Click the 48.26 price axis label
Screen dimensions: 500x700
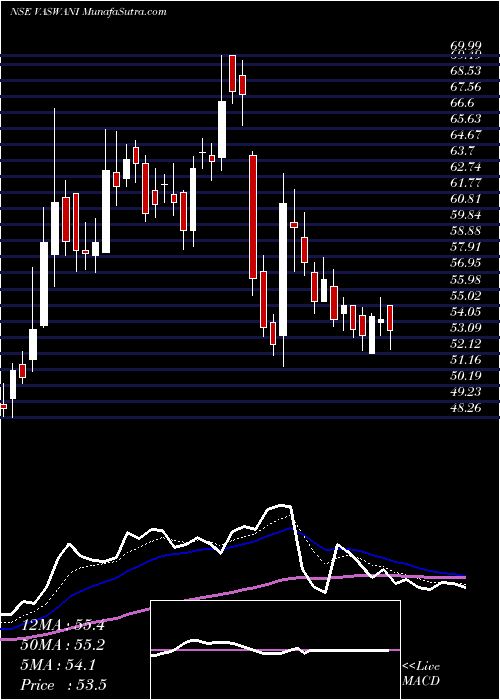click(x=466, y=408)
